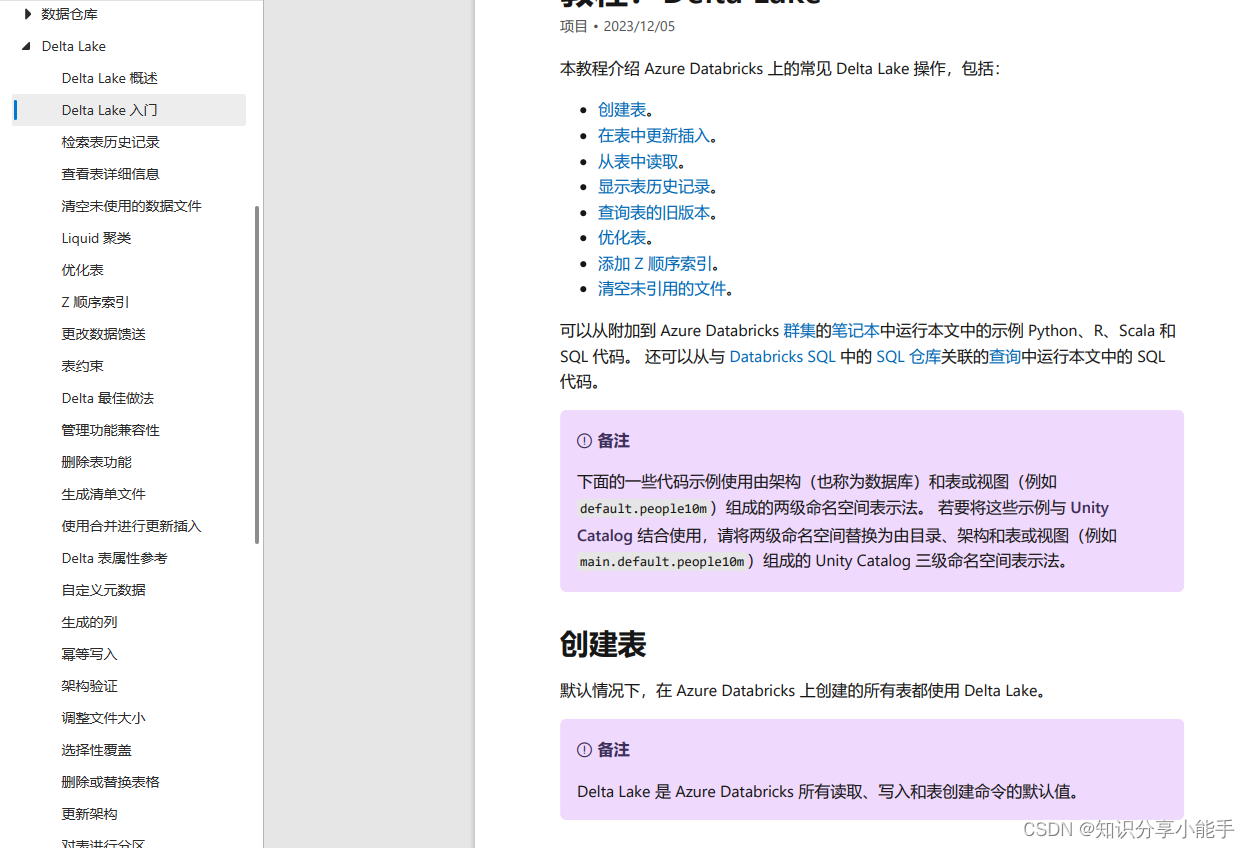Follow the 添加 Z 顺序索引 link
Viewport: 1250px width, 848px height.
point(656,264)
